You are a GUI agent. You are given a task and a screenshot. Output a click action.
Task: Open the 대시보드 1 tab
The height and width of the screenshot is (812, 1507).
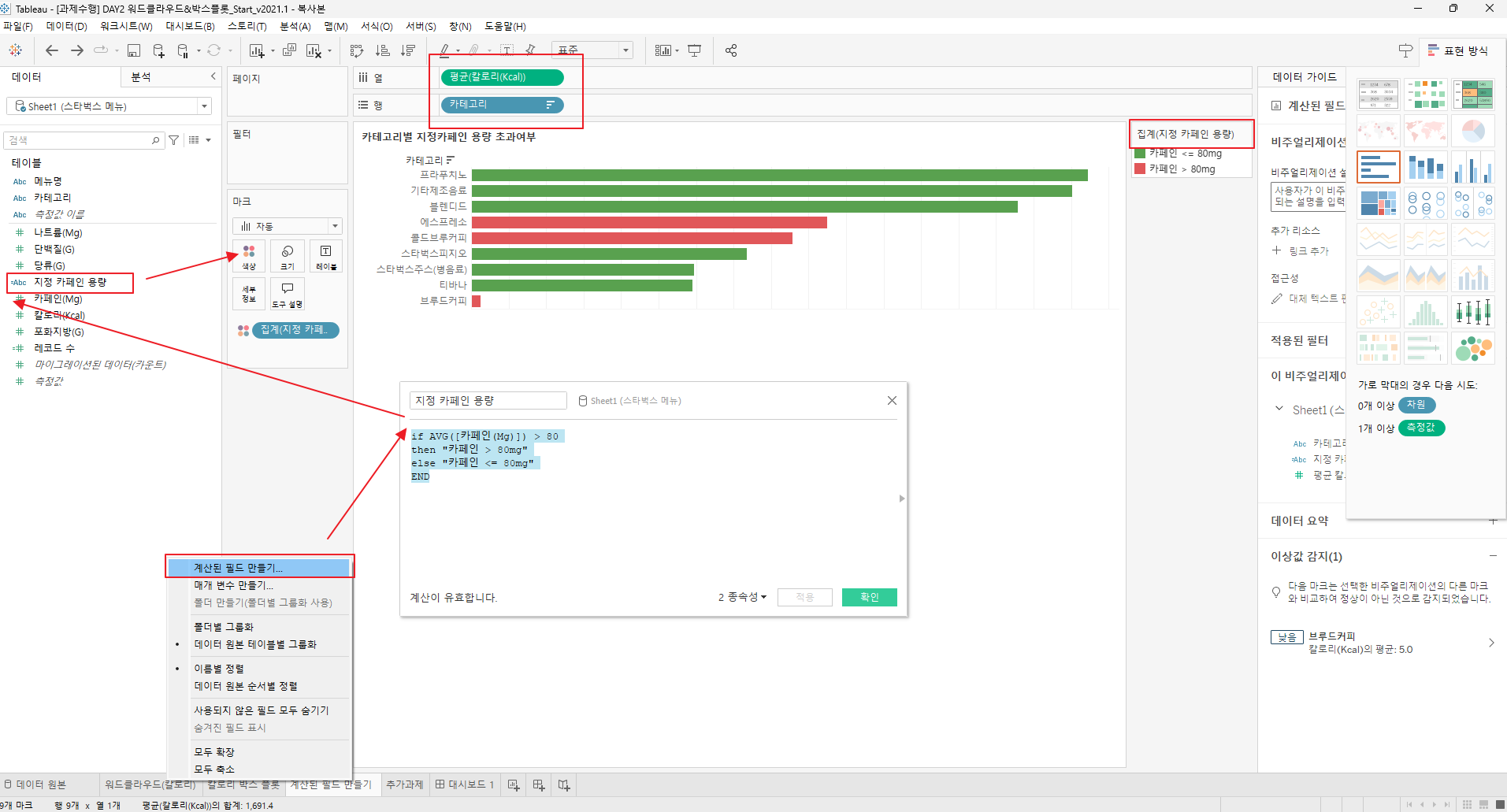tap(465, 784)
